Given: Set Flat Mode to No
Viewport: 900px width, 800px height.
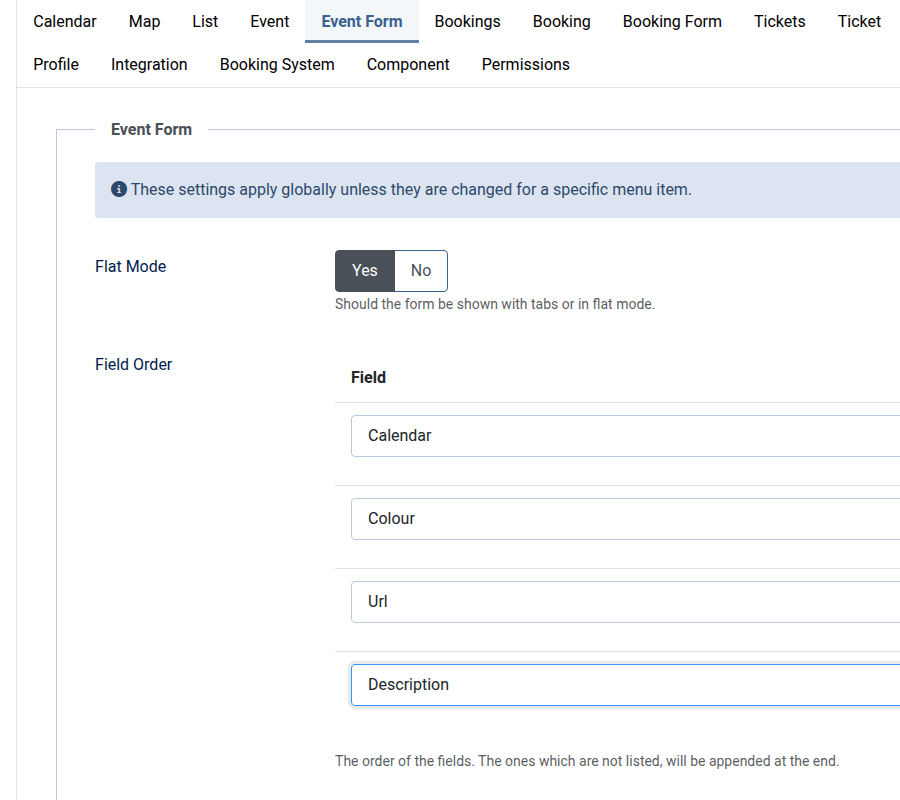Looking at the screenshot, I should pyautogui.click(x=421, y=271).
